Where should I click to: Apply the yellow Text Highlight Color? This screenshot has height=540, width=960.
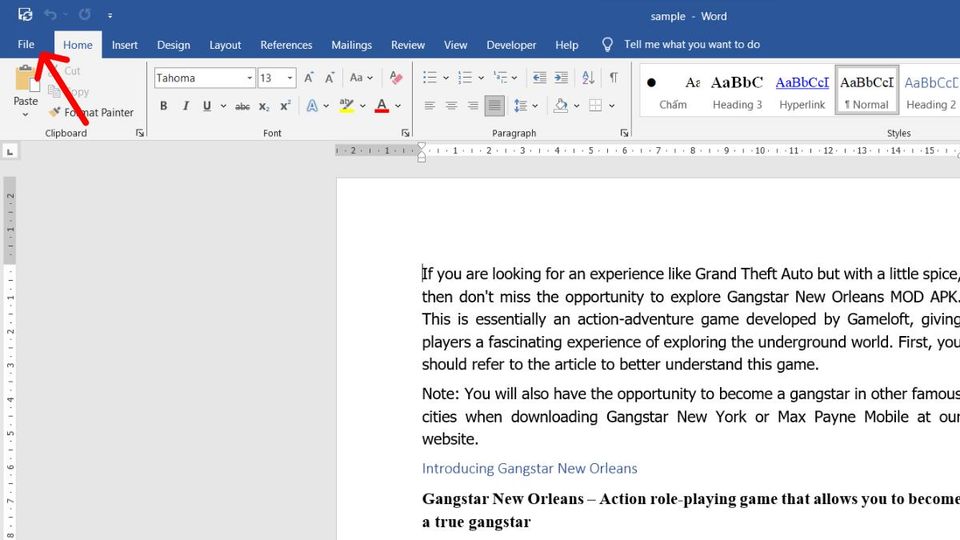347,106
